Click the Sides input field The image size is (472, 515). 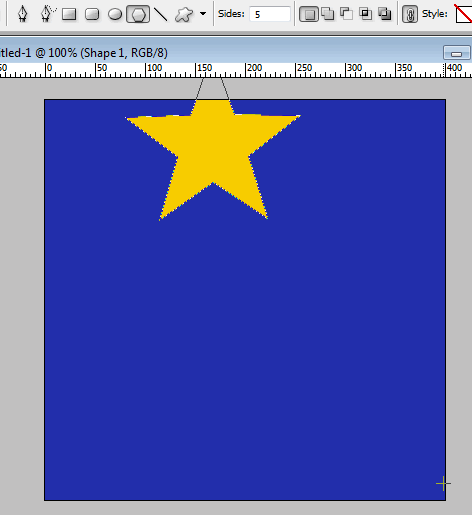click(x=270, y=14)
